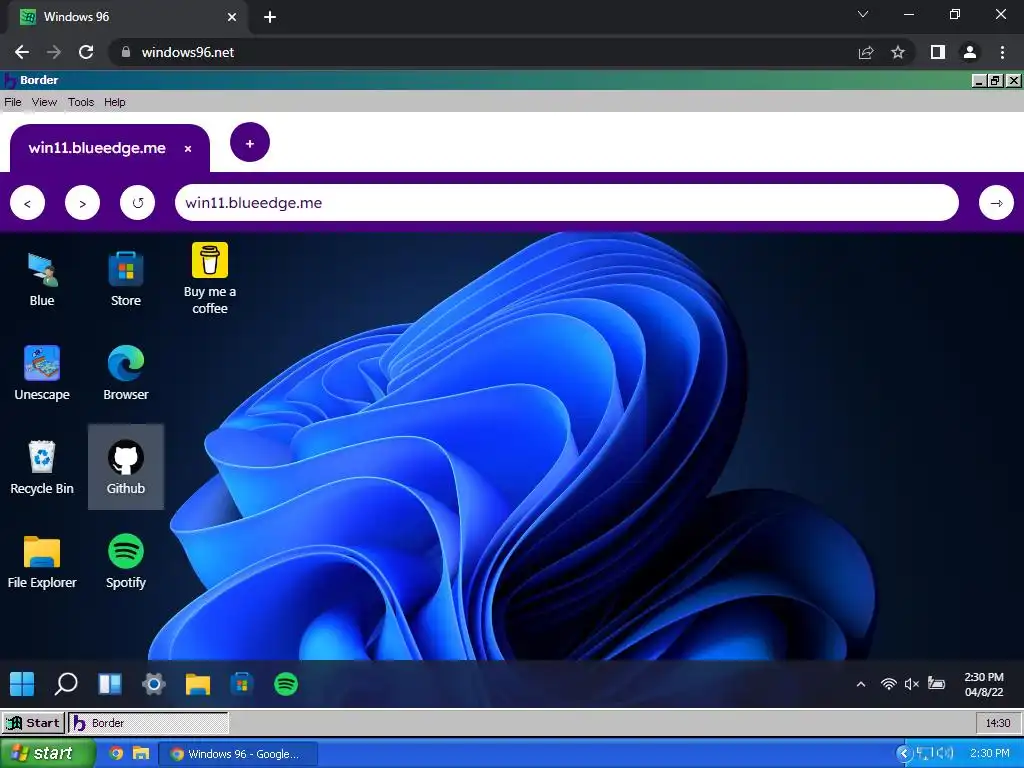Open the Blue desktop icon
1024x768 pixels.
(x=42, y=280)
